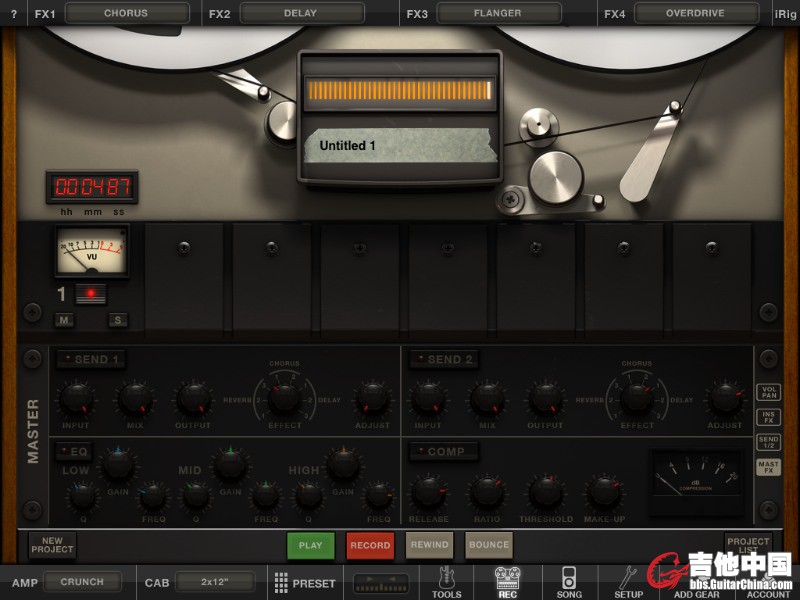Click the SEND 1 MIX knob
800x600 pixels.
(x=135, y=398)
